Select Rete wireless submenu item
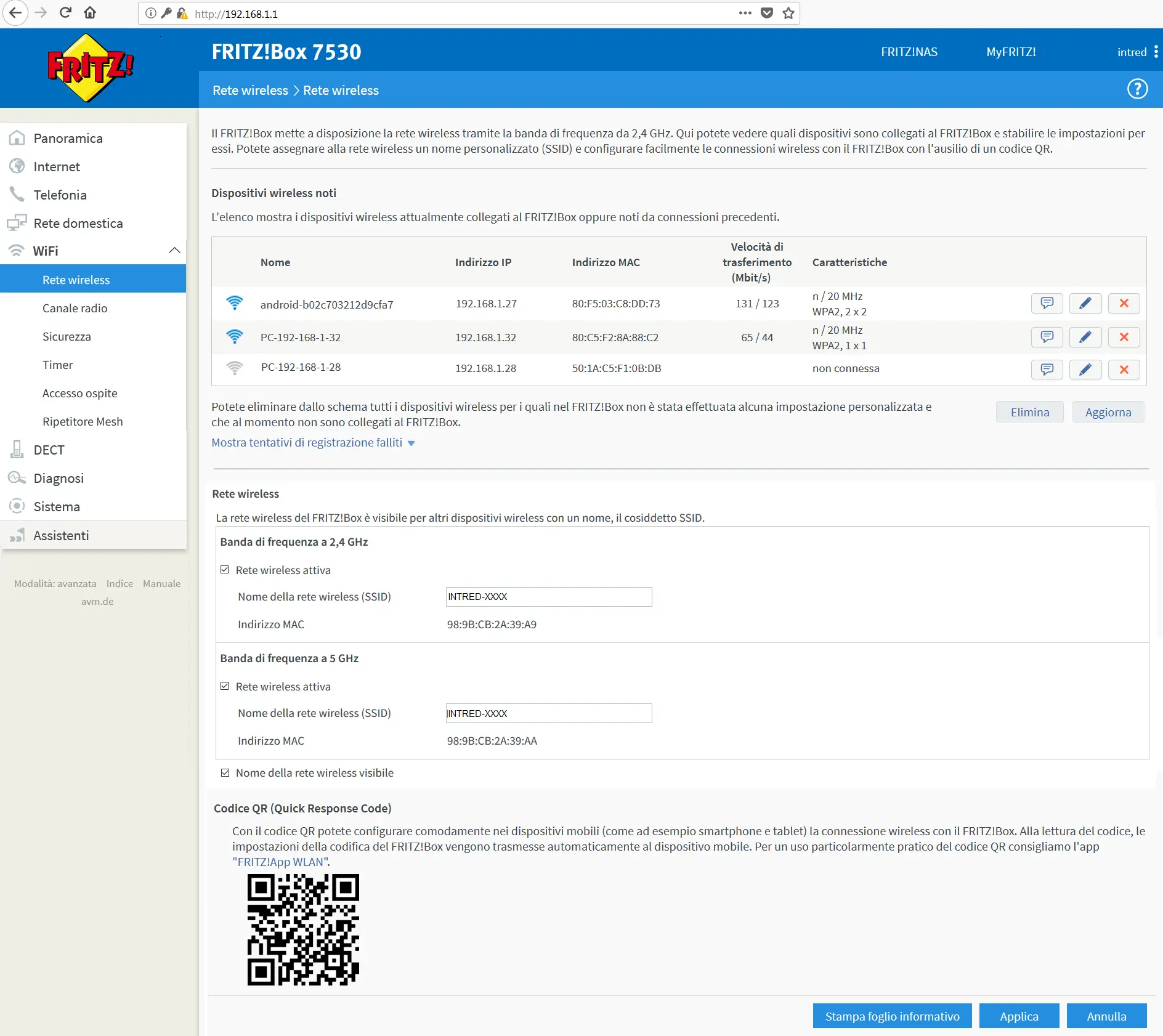Viewport: 1163px width, 1036px height. [93, 279]
